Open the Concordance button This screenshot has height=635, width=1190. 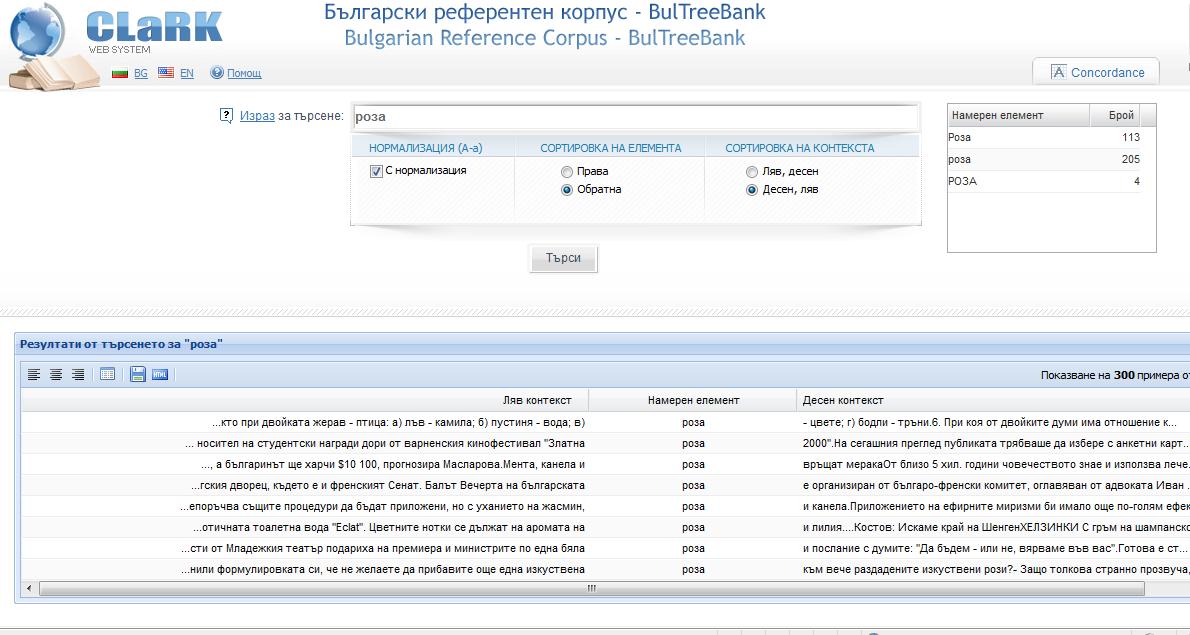(1096, 72)
